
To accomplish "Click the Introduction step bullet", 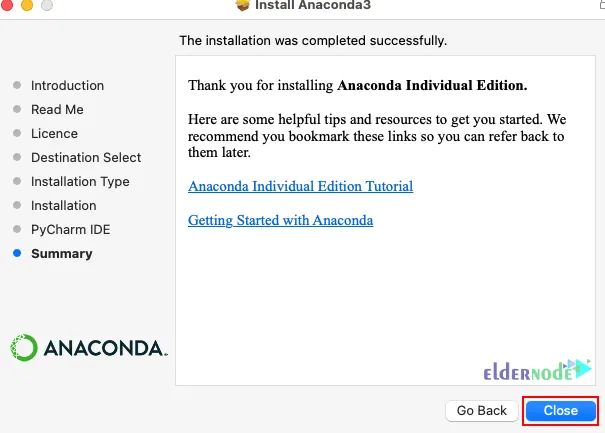I will coord(17,85).
